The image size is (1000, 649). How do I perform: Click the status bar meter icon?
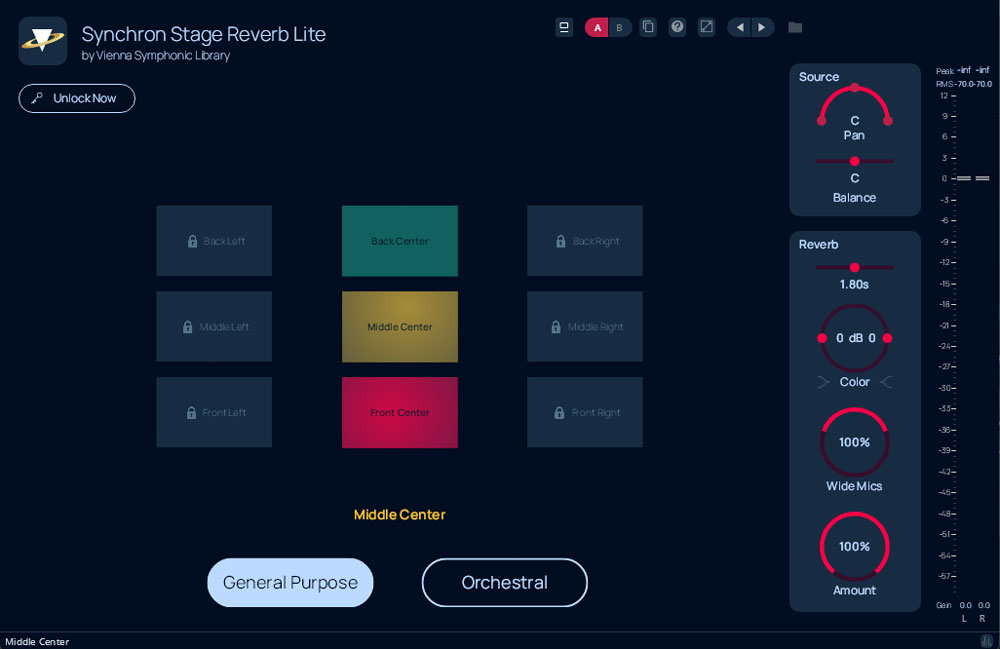click(x=987, y=641)
